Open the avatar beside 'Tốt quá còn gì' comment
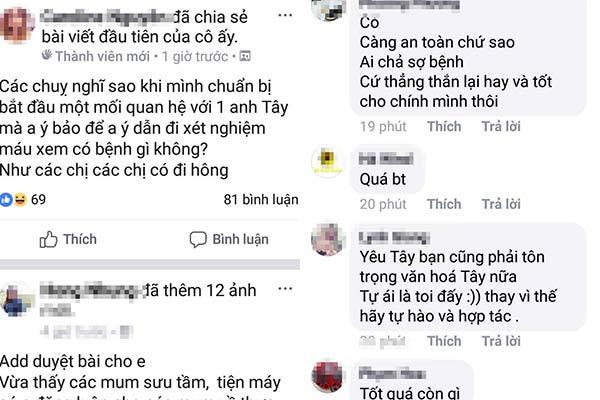Image resolution: width=600 pixels, height=400 pixels. coord(328,377)
